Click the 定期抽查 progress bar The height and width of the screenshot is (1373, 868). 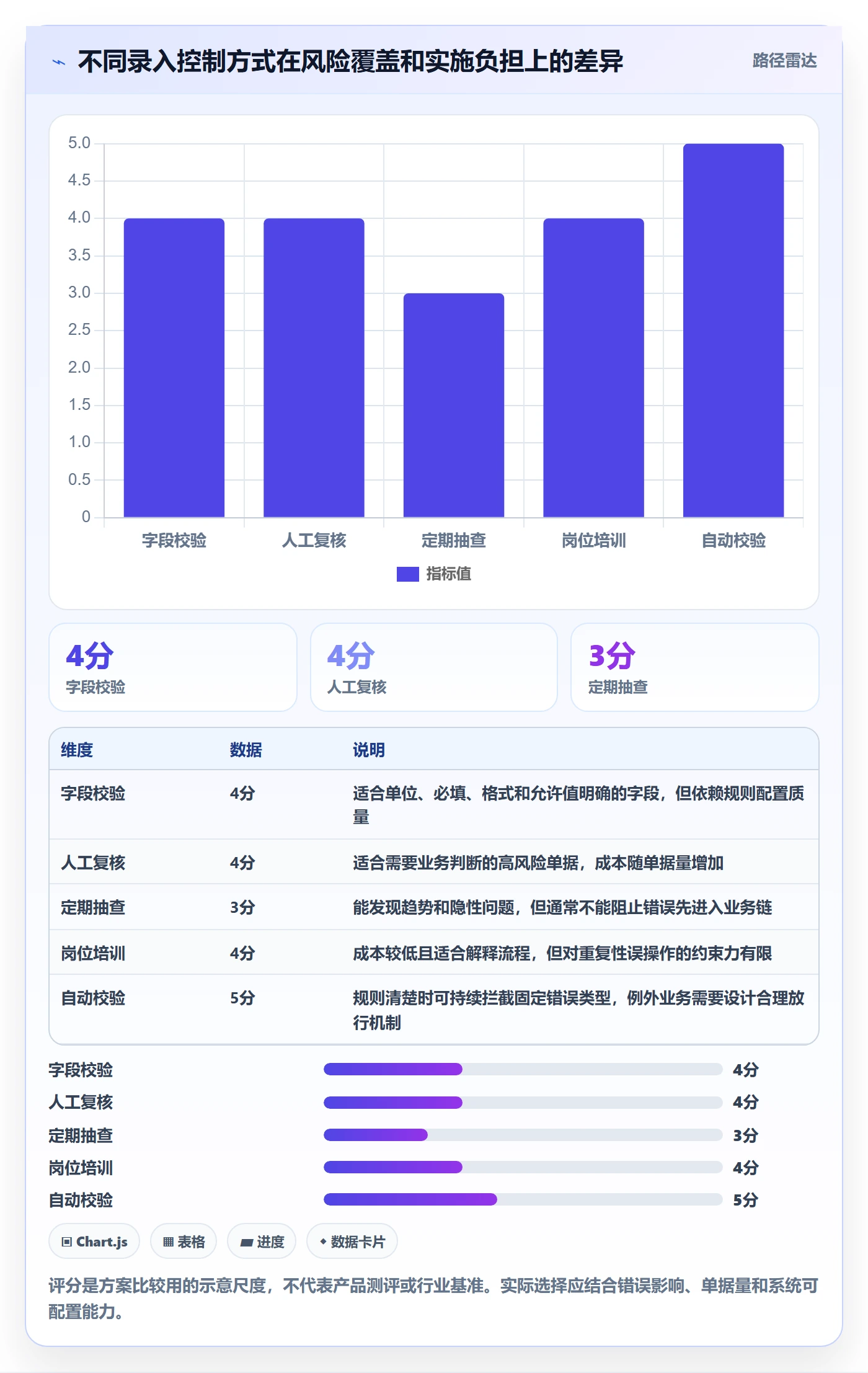[523, 1135]
